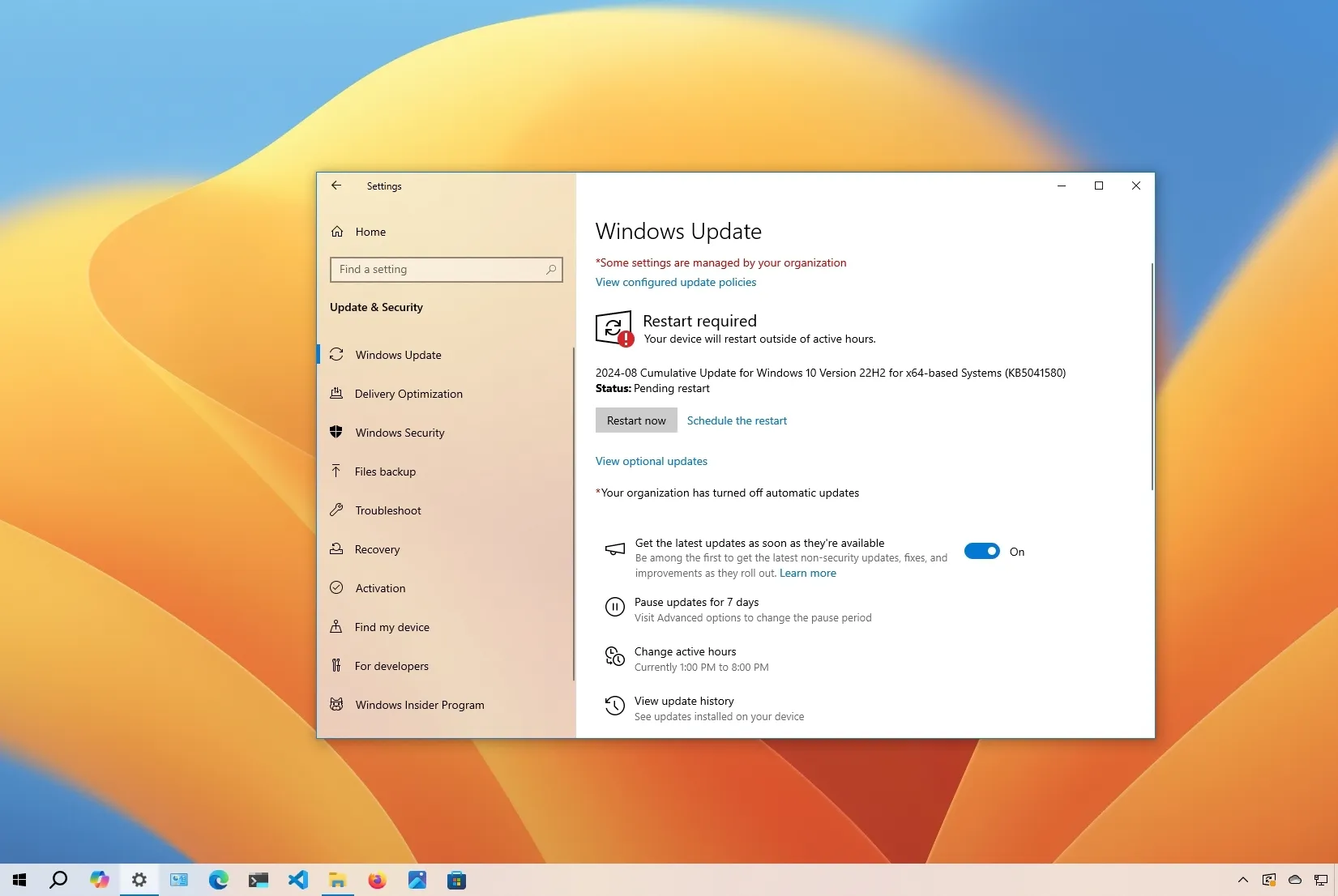Click the Learn more link

click(808, 573)
